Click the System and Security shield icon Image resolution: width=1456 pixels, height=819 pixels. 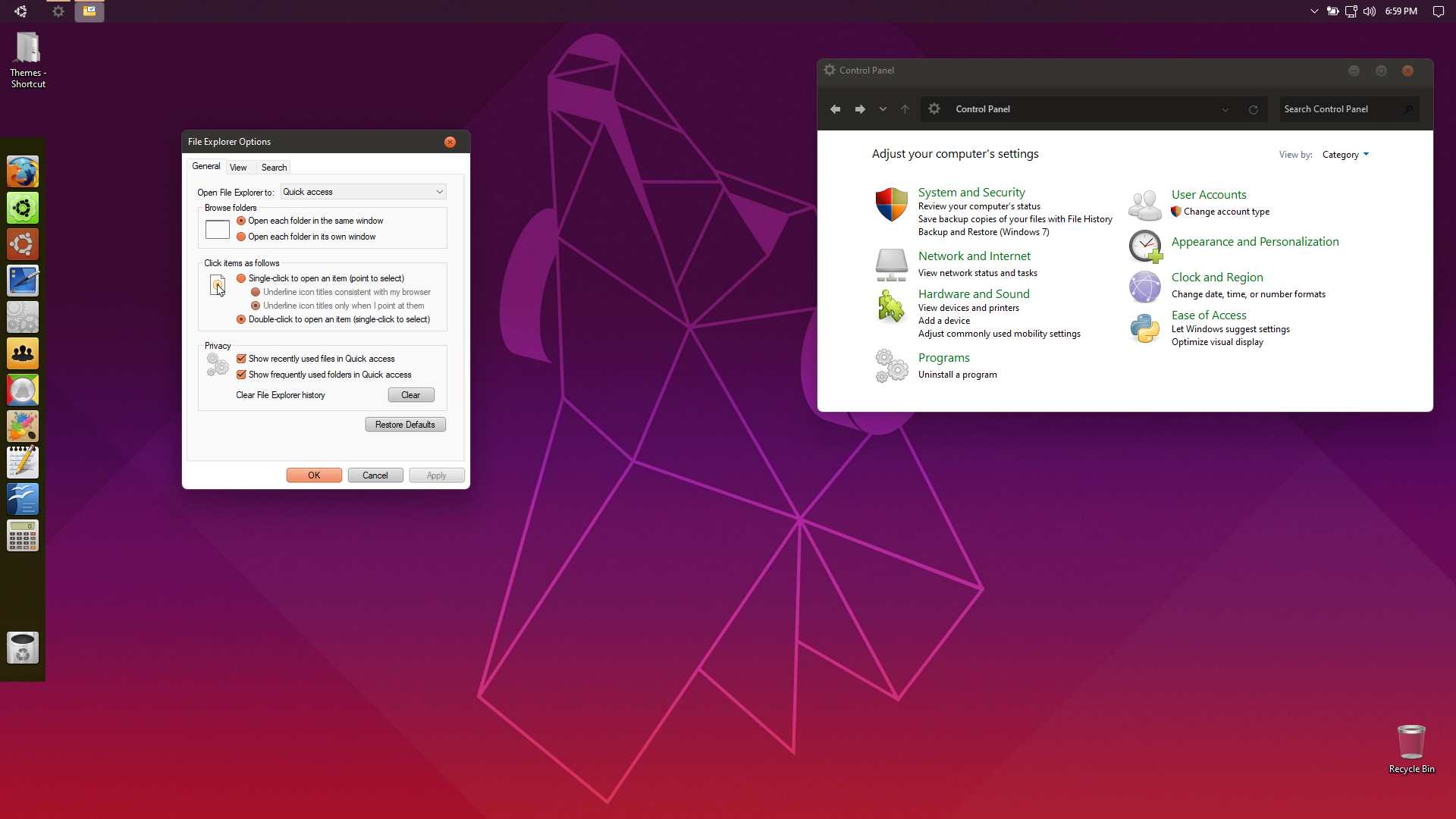891,205
